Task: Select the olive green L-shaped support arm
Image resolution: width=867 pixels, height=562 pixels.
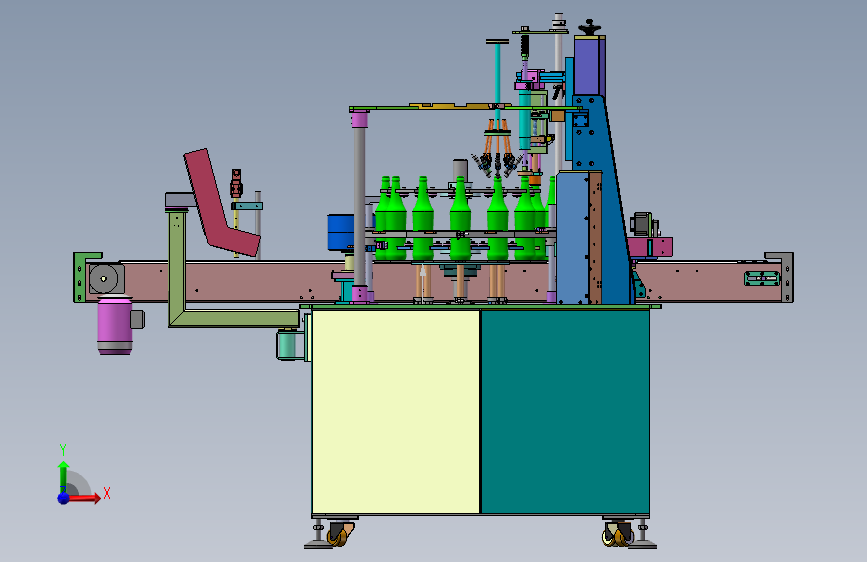Action: point(221,269)
